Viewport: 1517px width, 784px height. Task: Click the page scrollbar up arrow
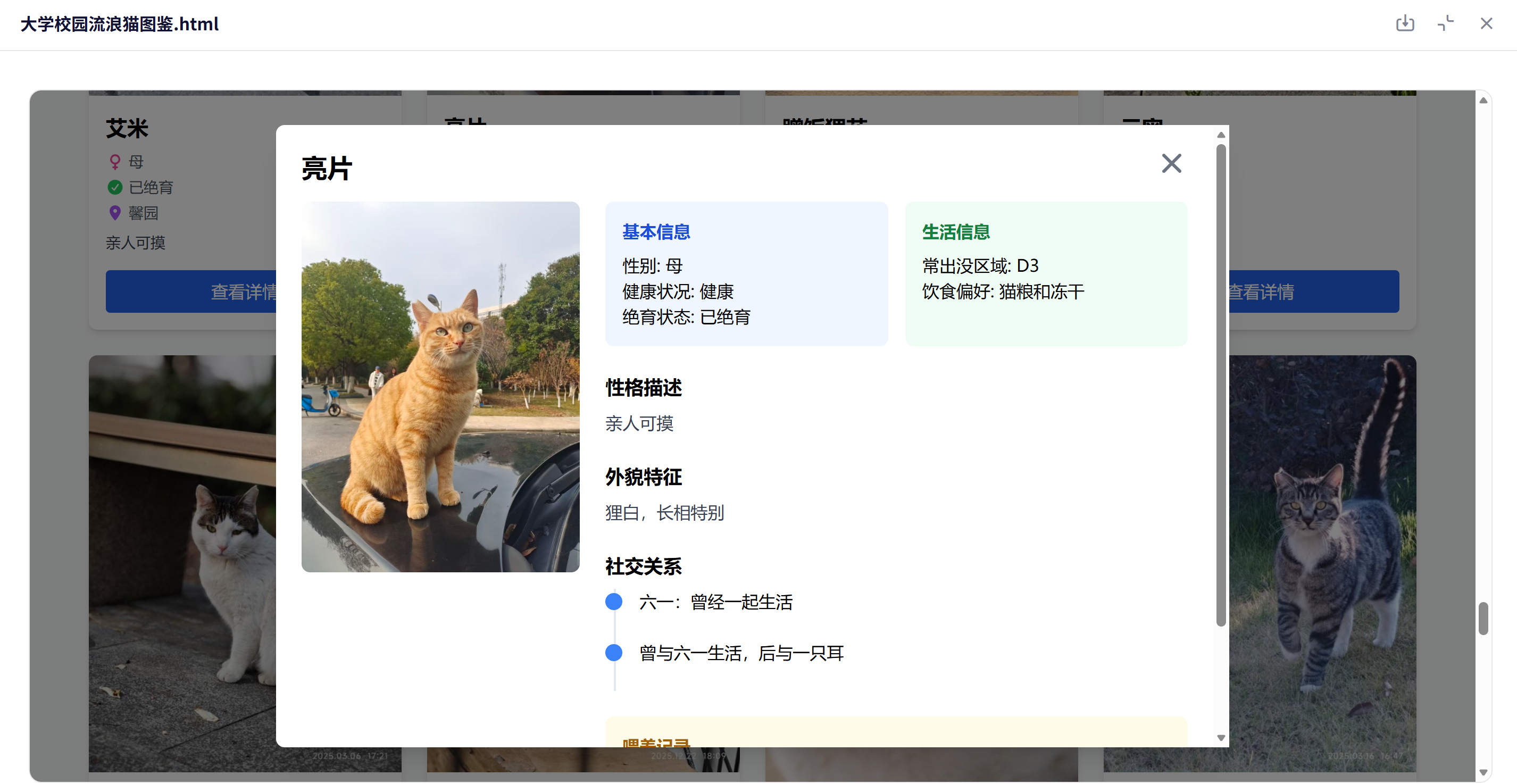pyautogui.click(x=1483, y=101)
